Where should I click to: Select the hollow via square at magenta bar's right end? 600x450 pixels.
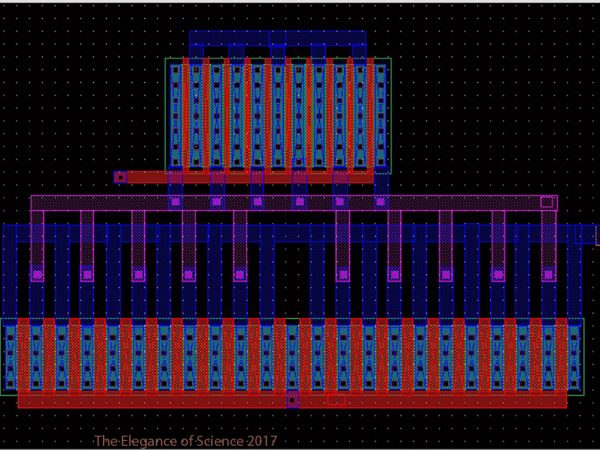[x=547, y=202]
